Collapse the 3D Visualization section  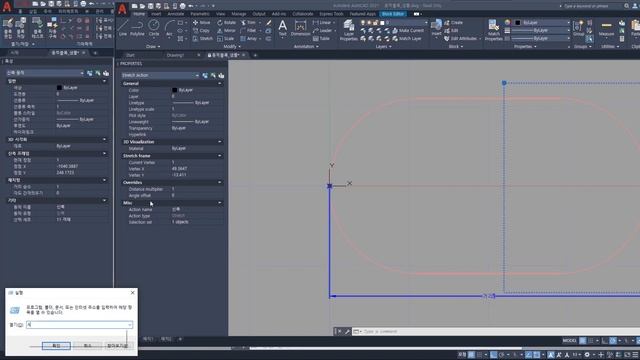click(x=220, y=142)
